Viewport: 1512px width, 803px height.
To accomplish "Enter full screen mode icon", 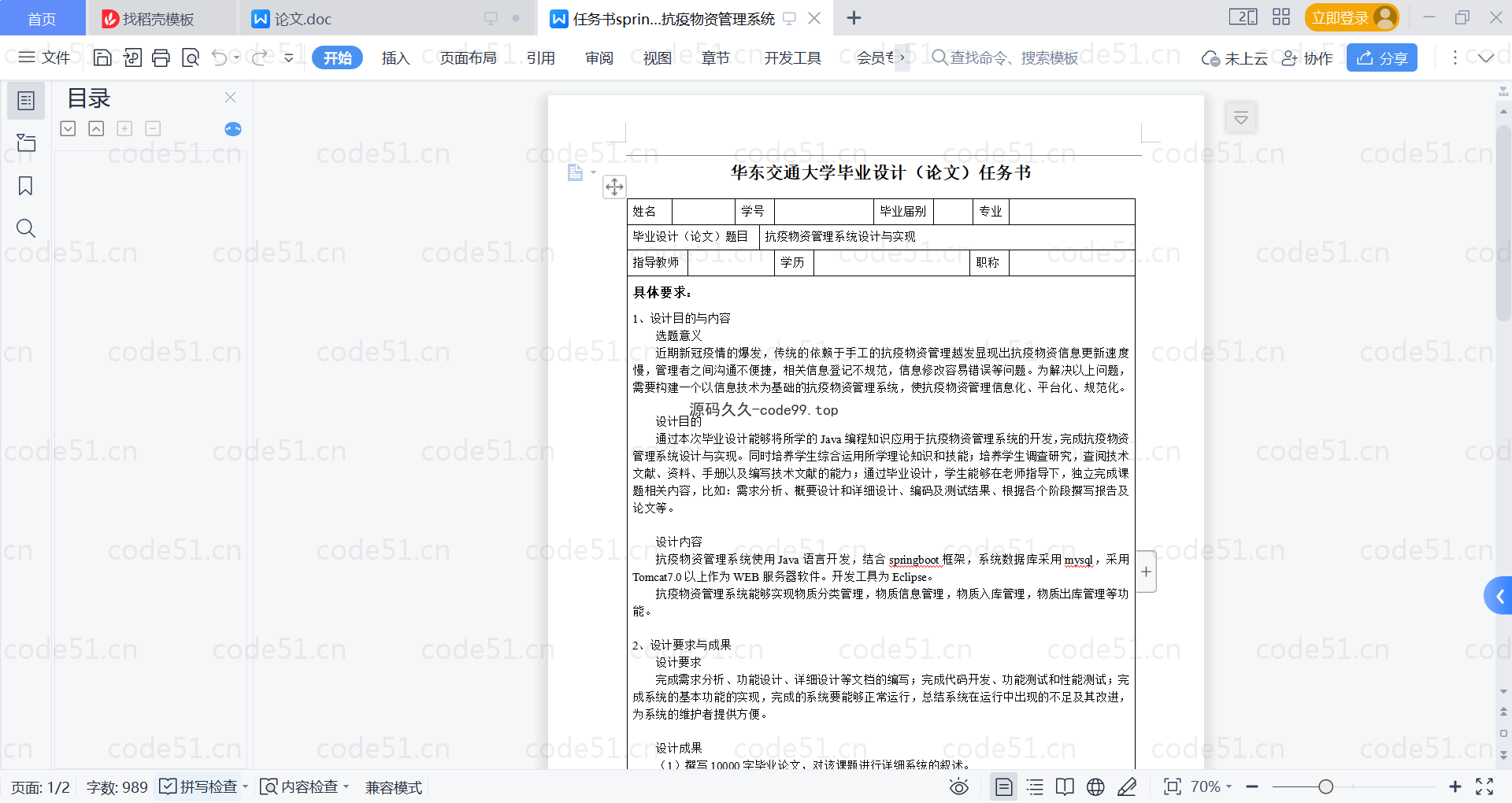I will [1484, 786].
